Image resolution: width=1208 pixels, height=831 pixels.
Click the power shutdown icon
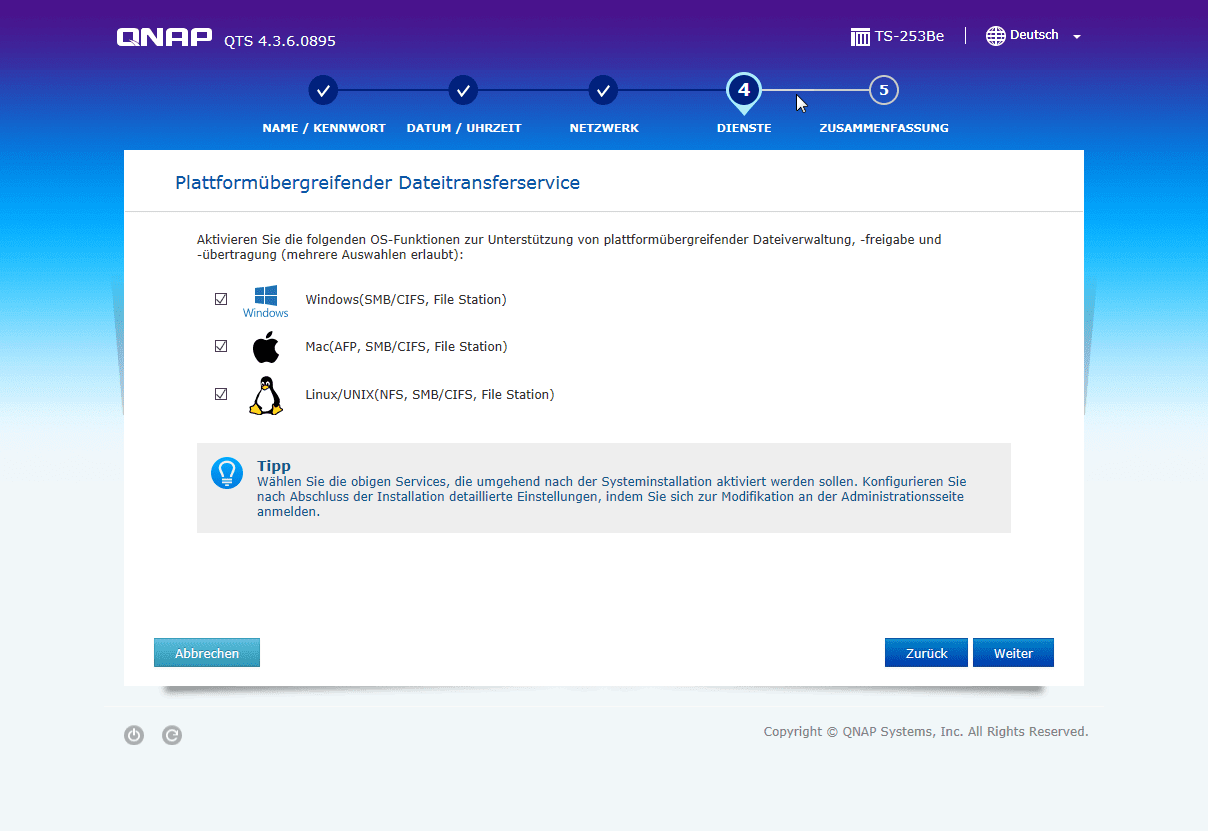(x=134, y=736)
